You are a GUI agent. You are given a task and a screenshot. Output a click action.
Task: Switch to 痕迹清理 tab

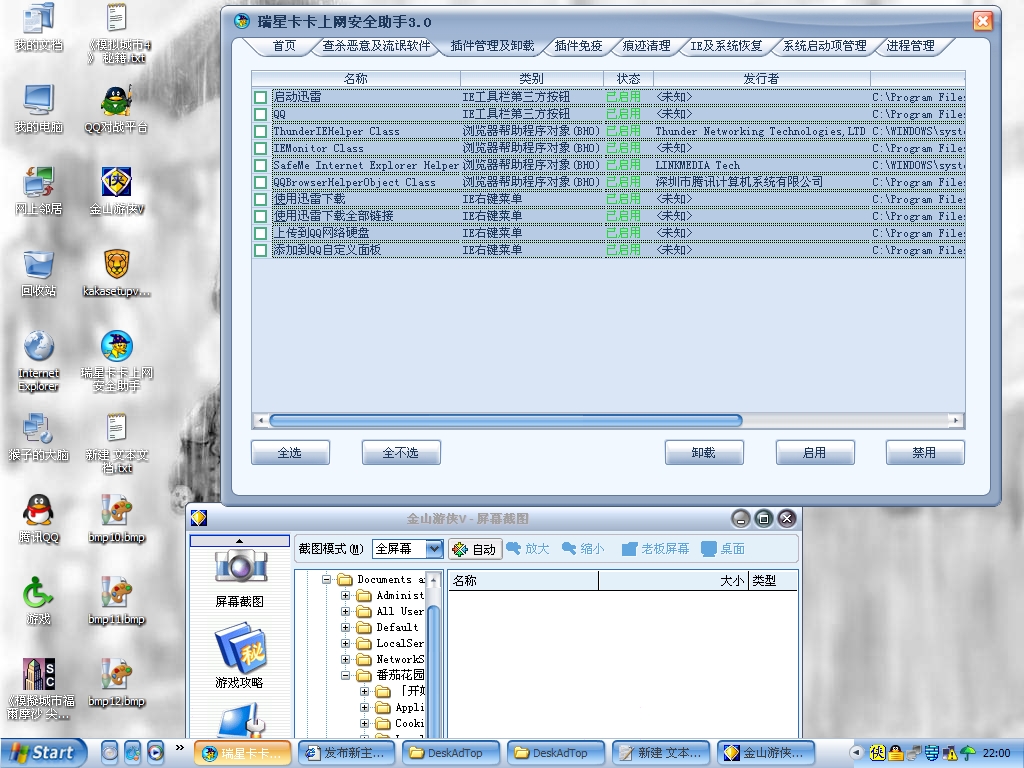click(x=646, y=46)
